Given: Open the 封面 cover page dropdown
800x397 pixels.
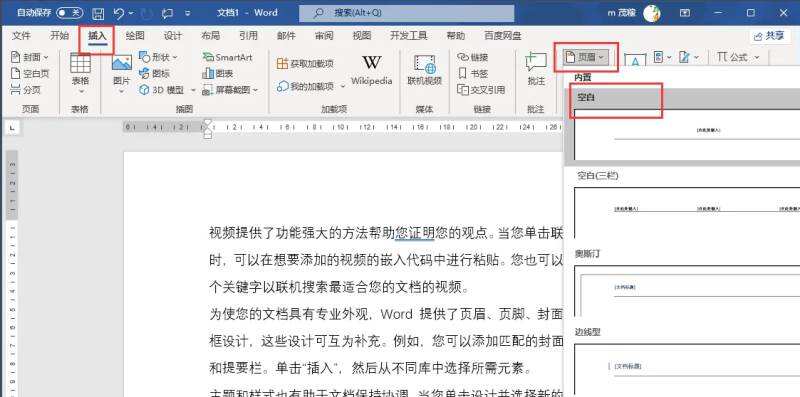Looking at the screenshot, I should [30, 57].
